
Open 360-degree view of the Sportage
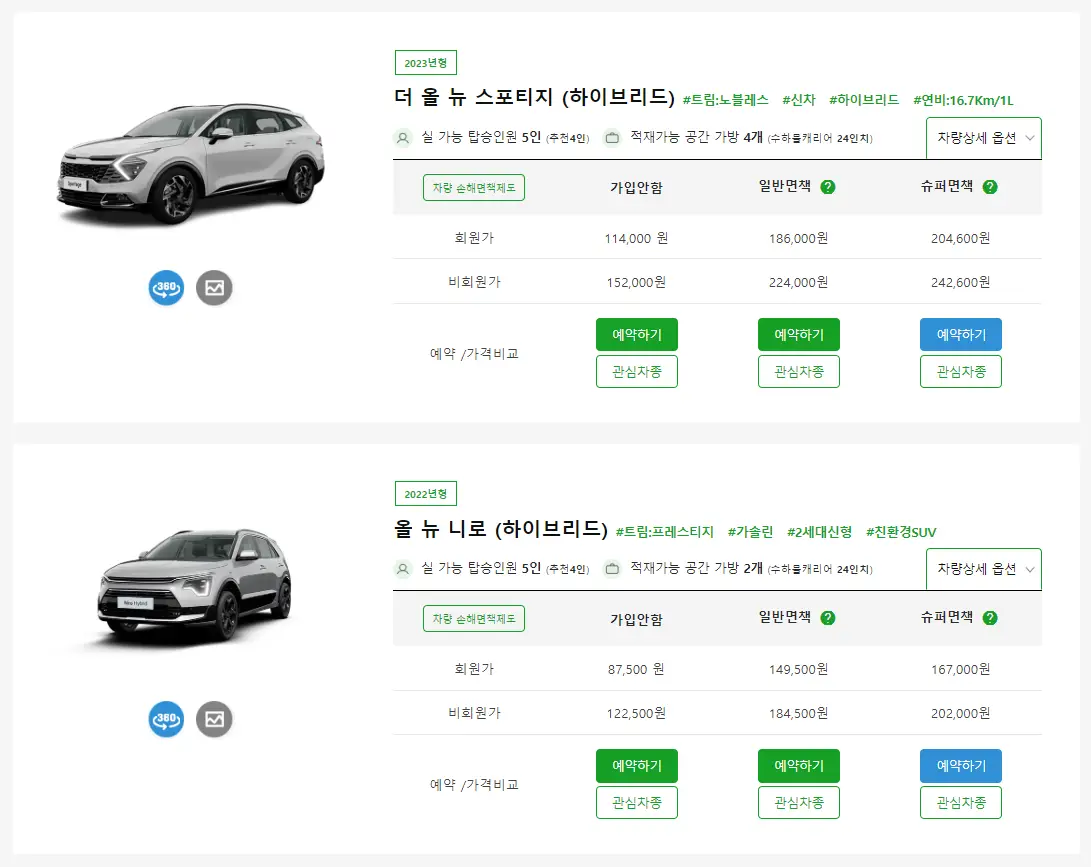point(166,288)
